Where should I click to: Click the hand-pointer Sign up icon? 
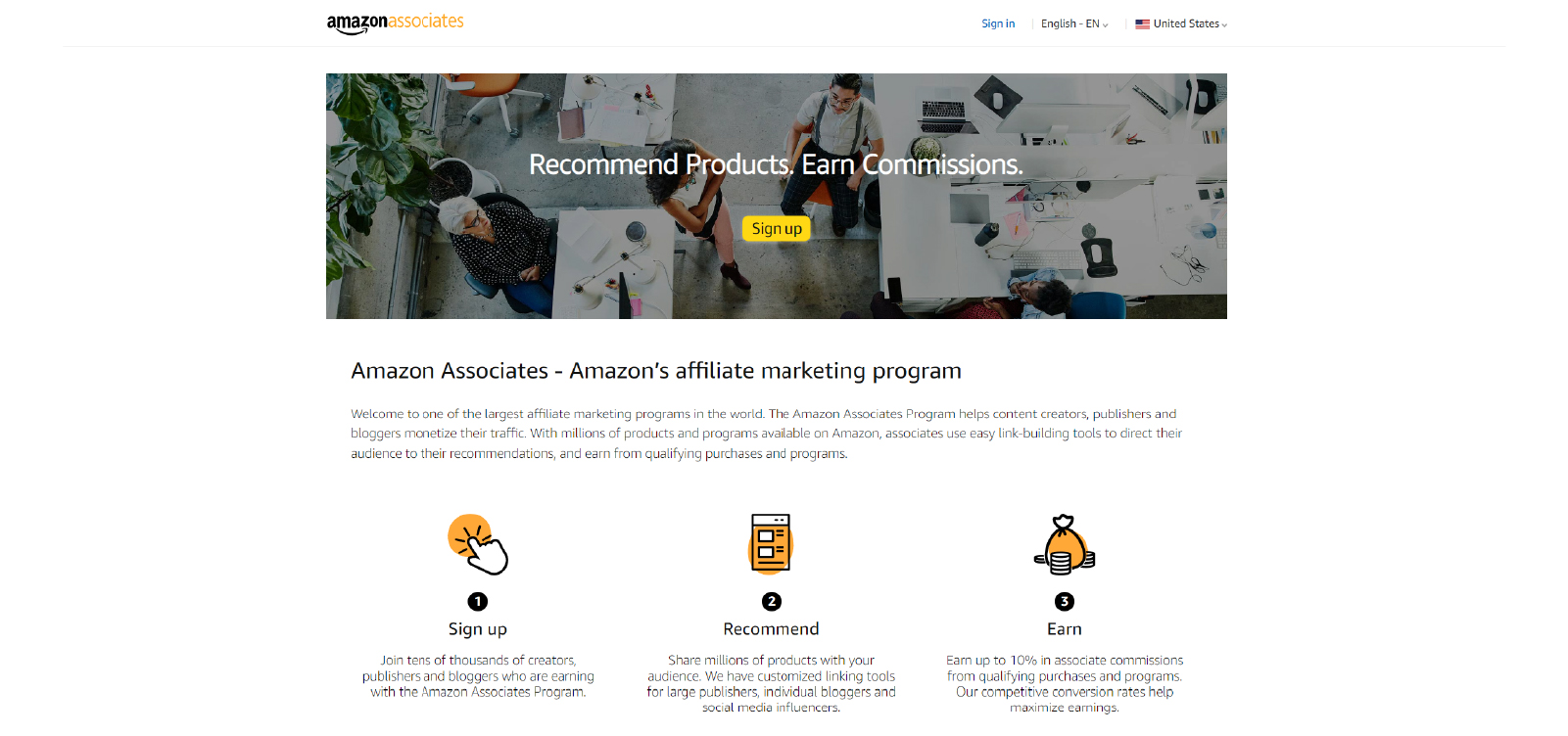click(x=478, y=544)
